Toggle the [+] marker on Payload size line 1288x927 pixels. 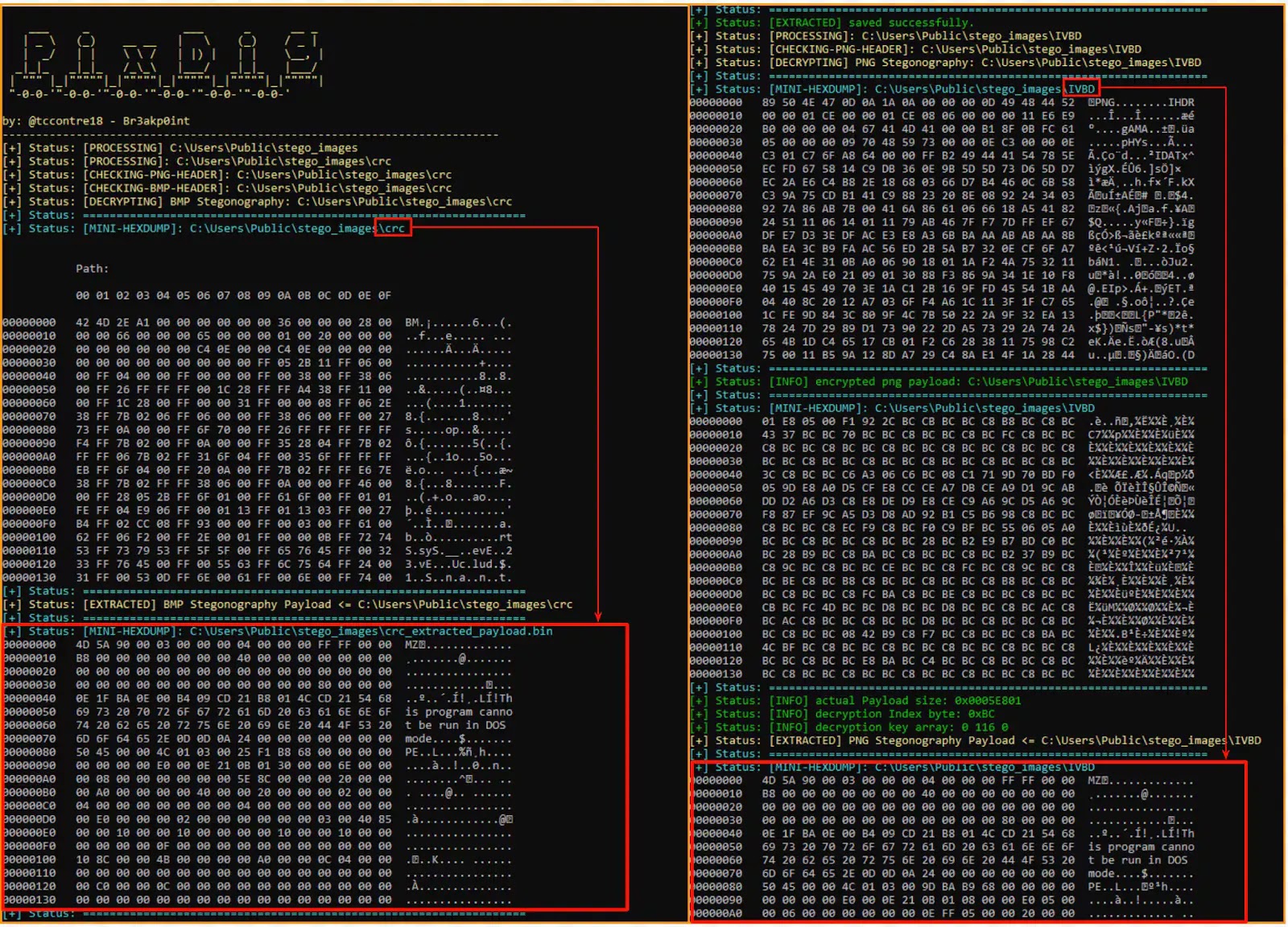(x=700, y=700)
